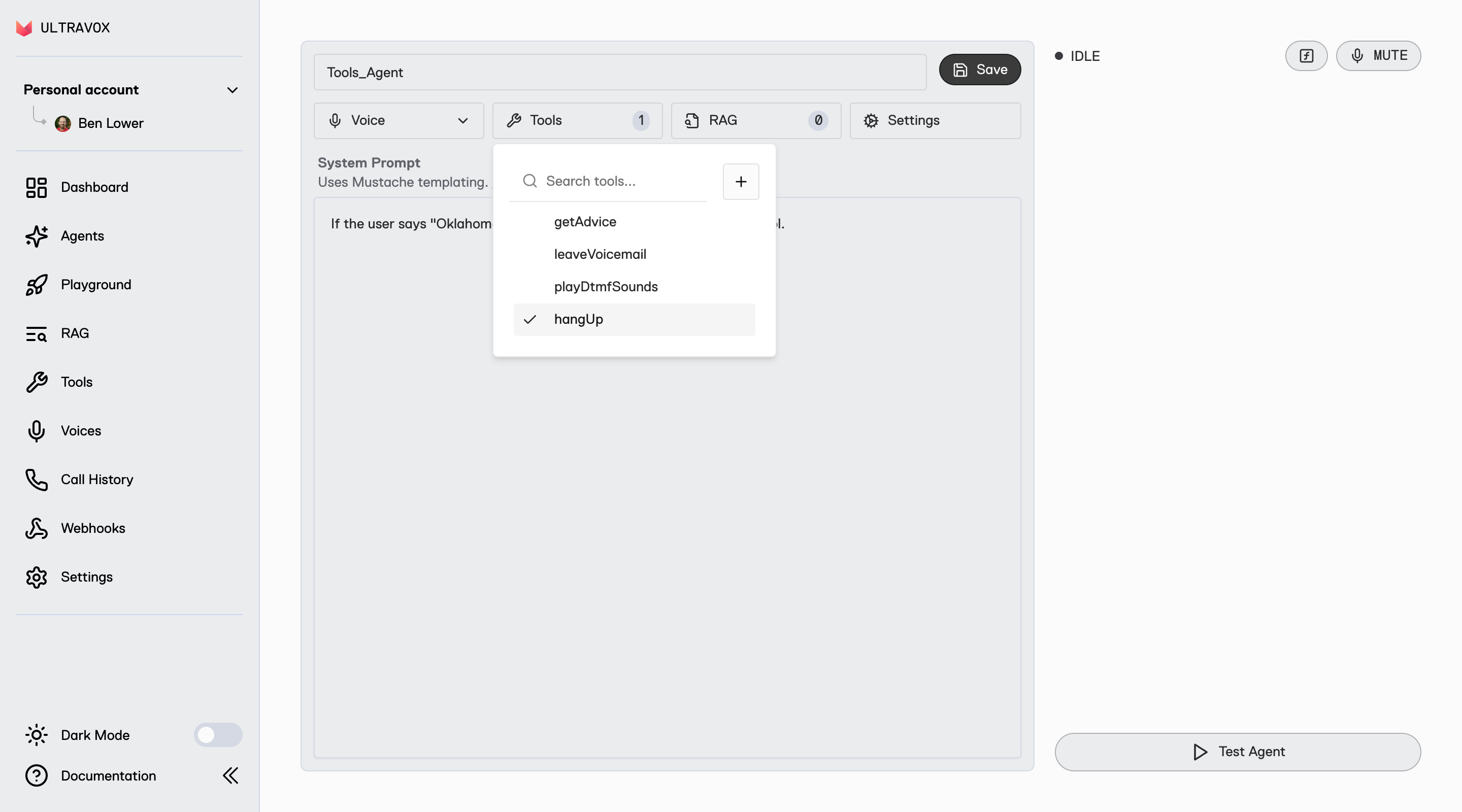This screenshot has width=1462, height=812.
Task: Toggle Dark Mode switch
Action: [x=218, y=735]
